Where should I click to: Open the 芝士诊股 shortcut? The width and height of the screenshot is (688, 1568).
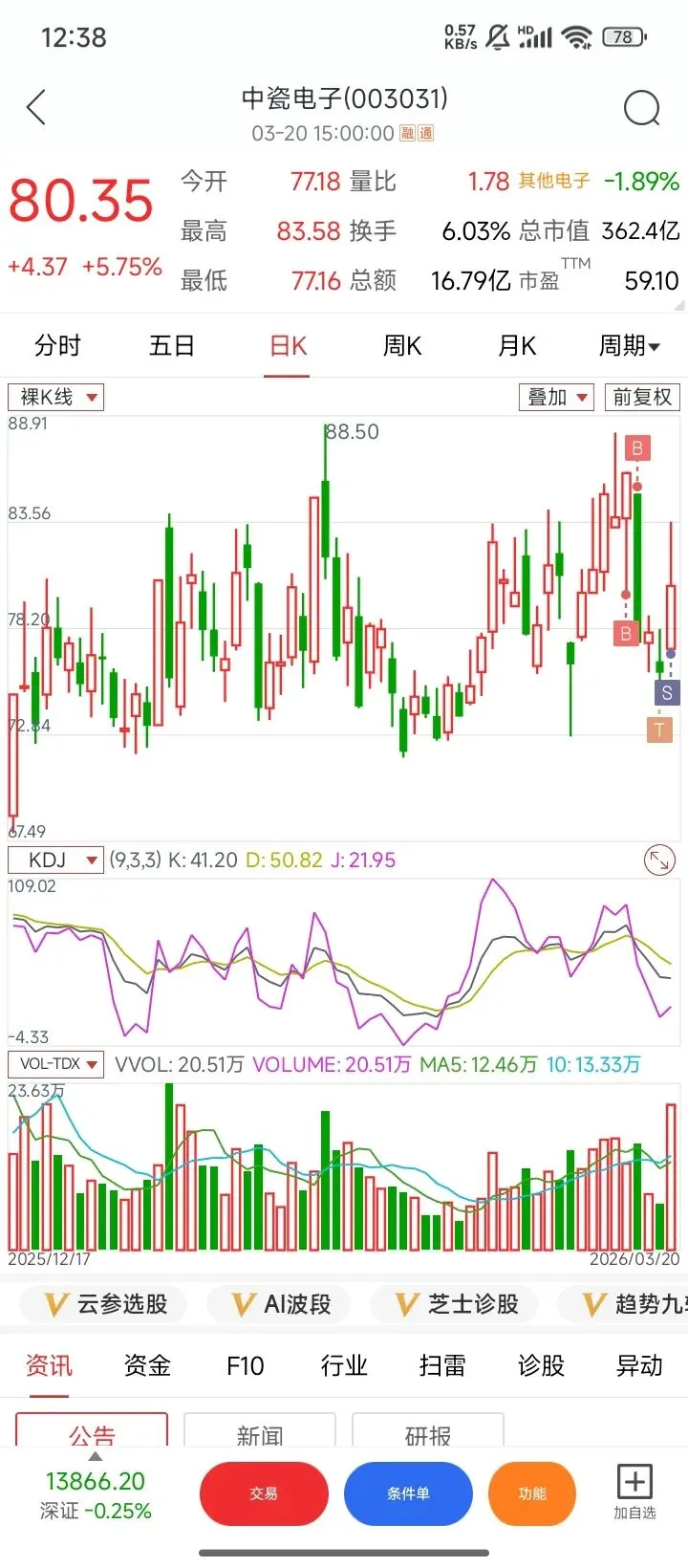(454, 1304)
